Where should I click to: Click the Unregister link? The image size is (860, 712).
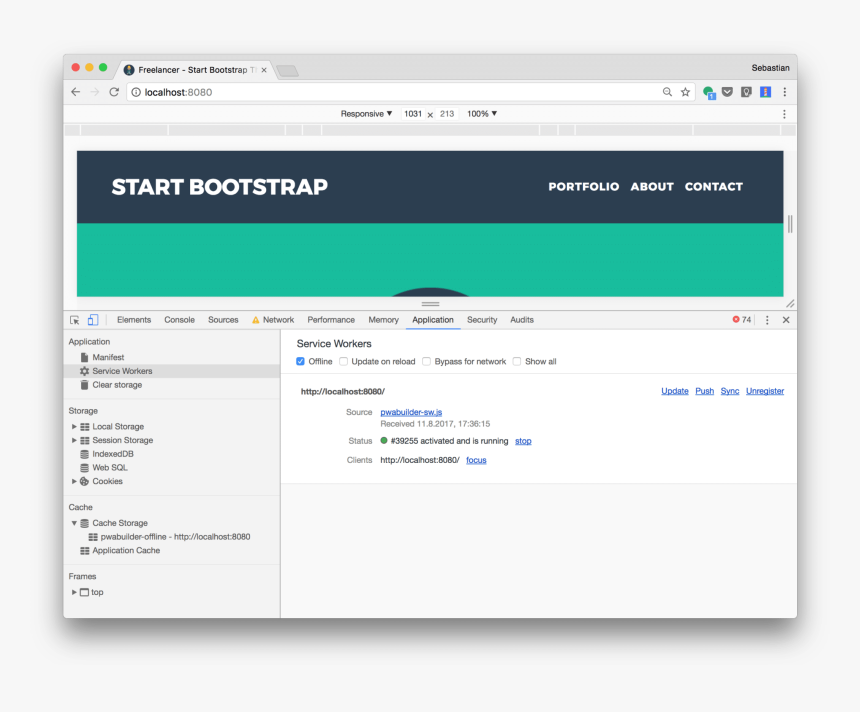(x=764, y=391)
